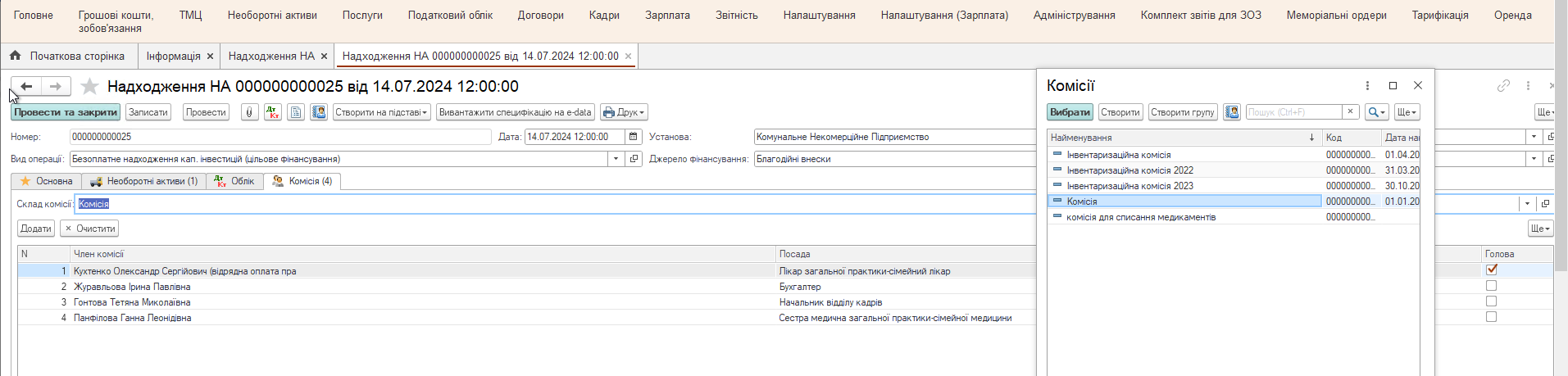Open kebab menu in Комісії dialog header
Screen dimensions: 1568x376
(1367, 85)
